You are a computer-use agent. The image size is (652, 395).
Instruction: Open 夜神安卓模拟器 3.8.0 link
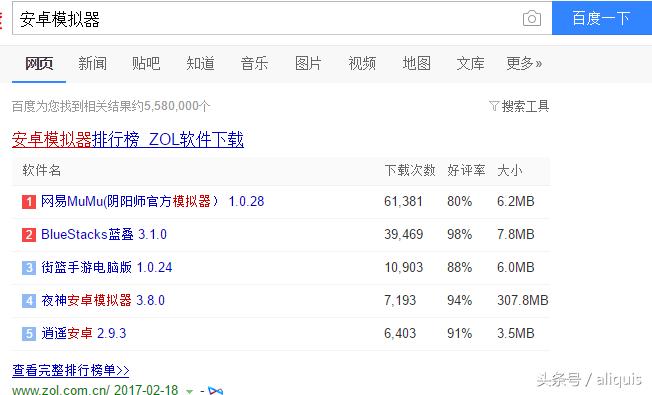coord(103,300)
